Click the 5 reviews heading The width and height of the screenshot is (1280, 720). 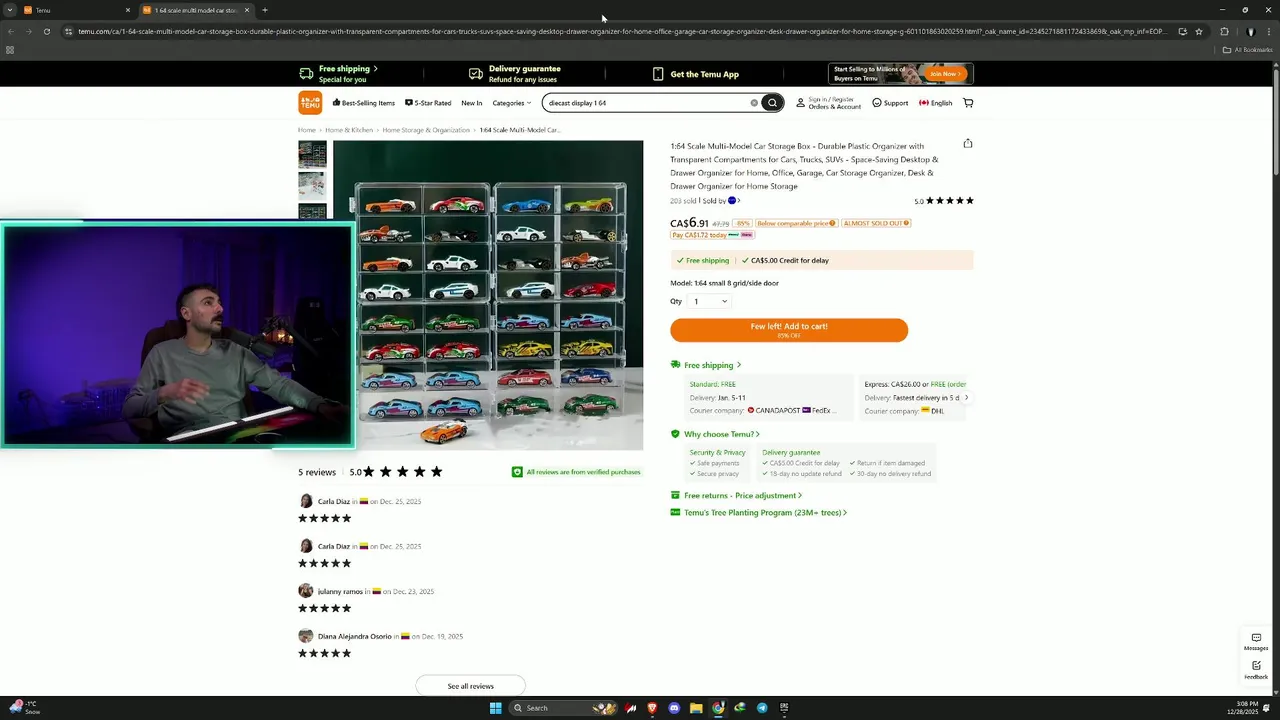tap(317, 472)
